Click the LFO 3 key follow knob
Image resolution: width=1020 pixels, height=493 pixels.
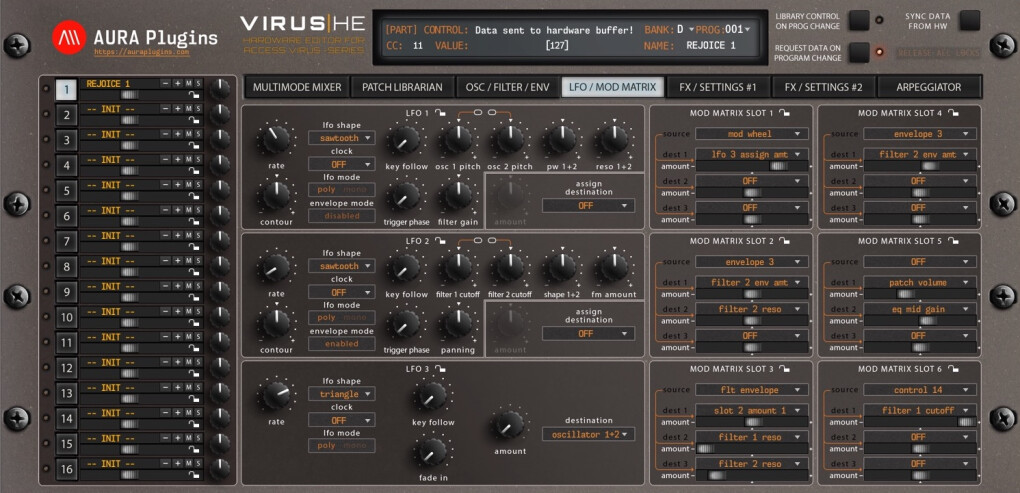point(431,395)
